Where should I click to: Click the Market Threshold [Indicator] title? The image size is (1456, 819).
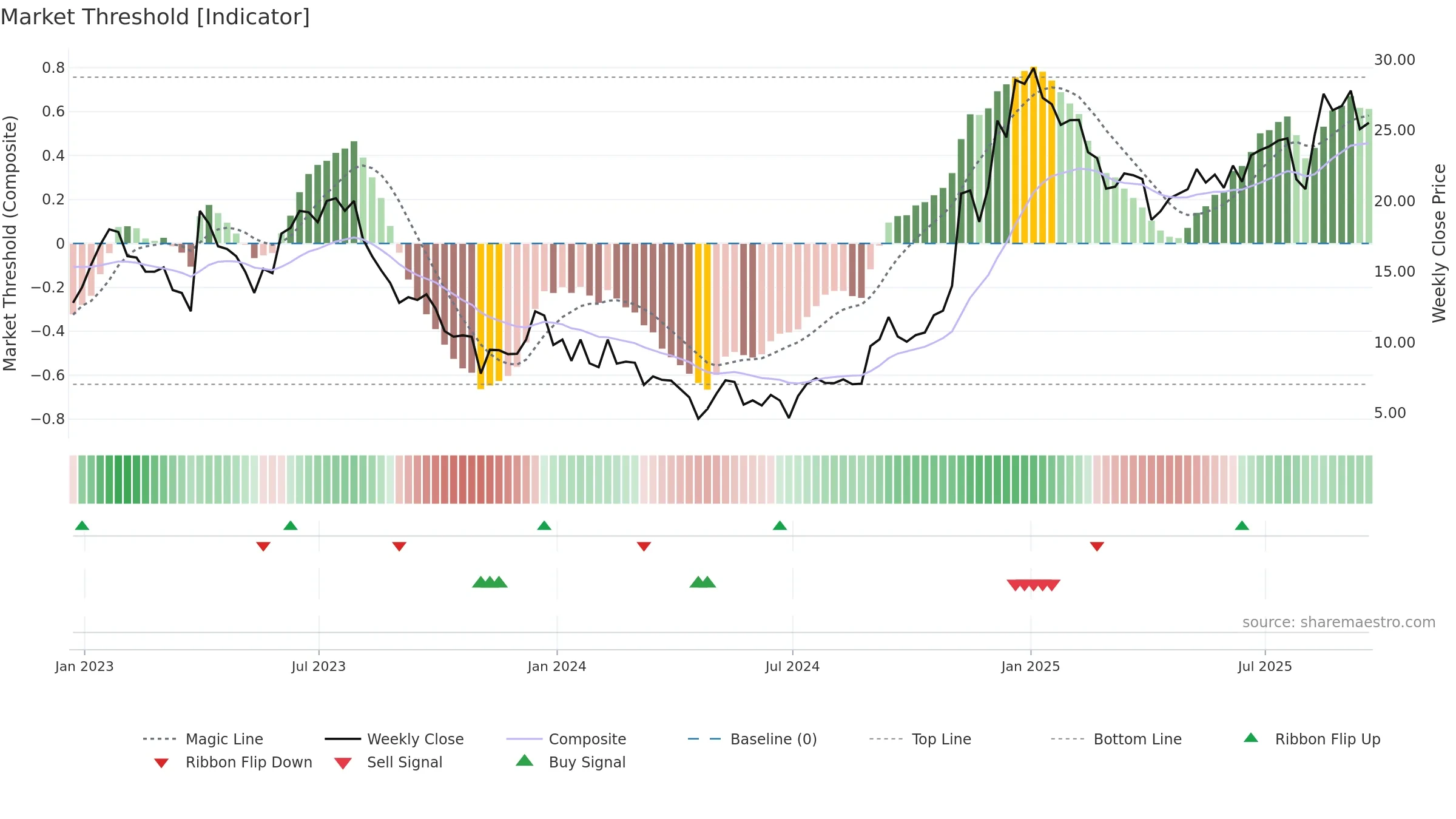(x=155, y=17)
